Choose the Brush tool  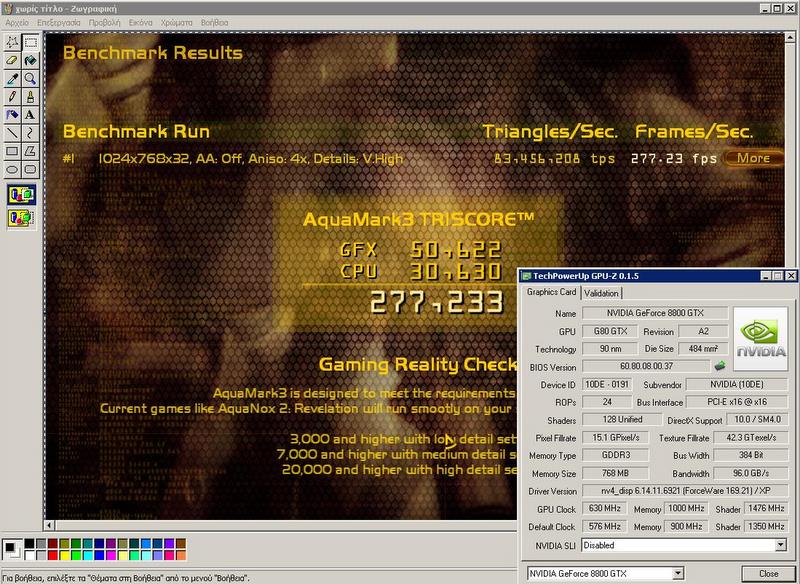pos(30,97)
